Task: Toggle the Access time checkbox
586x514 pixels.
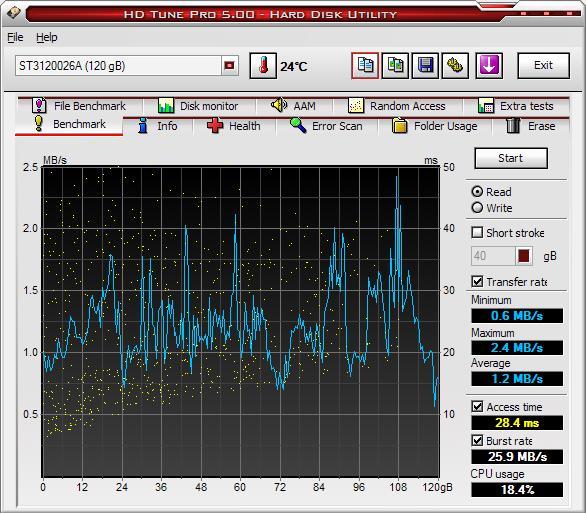Action: click(x=477, y=406)
